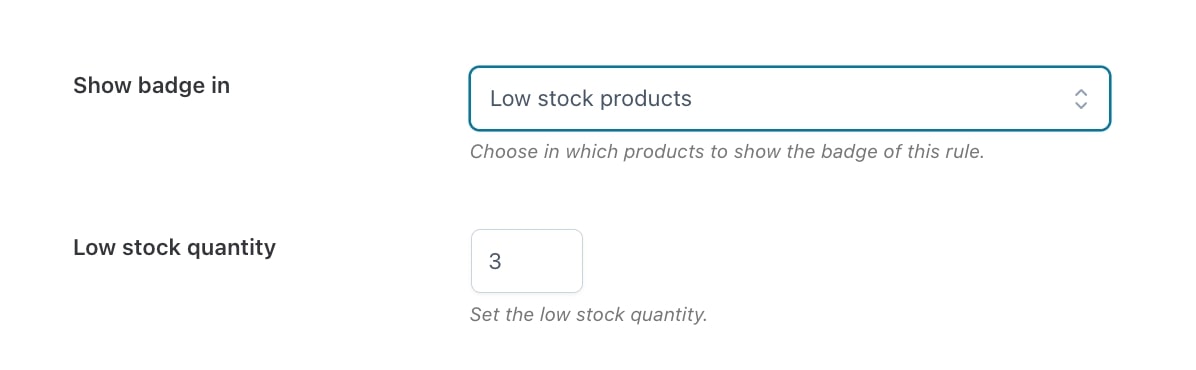Focus the Low stock quantity input field
Screen dimensions: 1196x370
(x=526, y=261)
